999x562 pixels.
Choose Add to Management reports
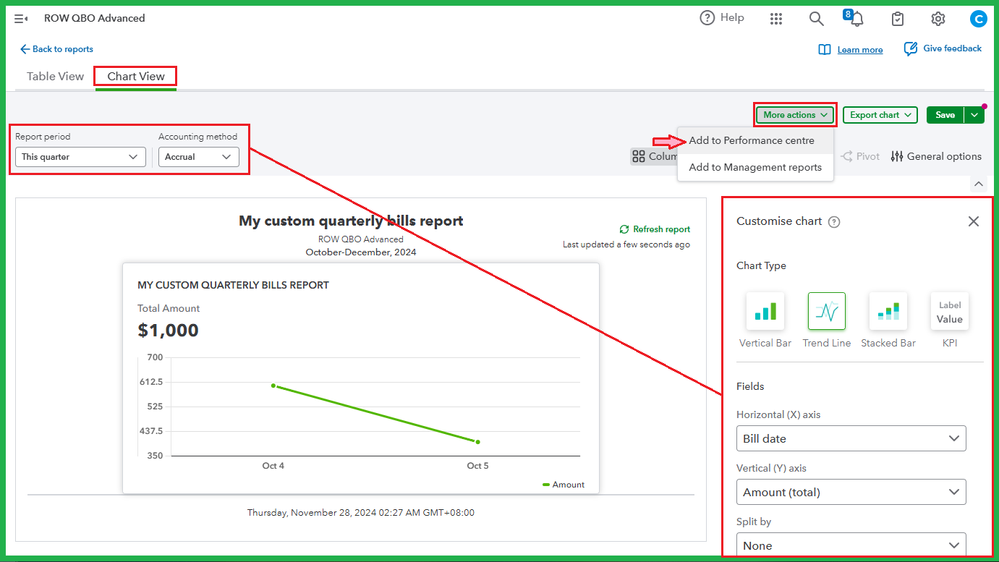755,167
